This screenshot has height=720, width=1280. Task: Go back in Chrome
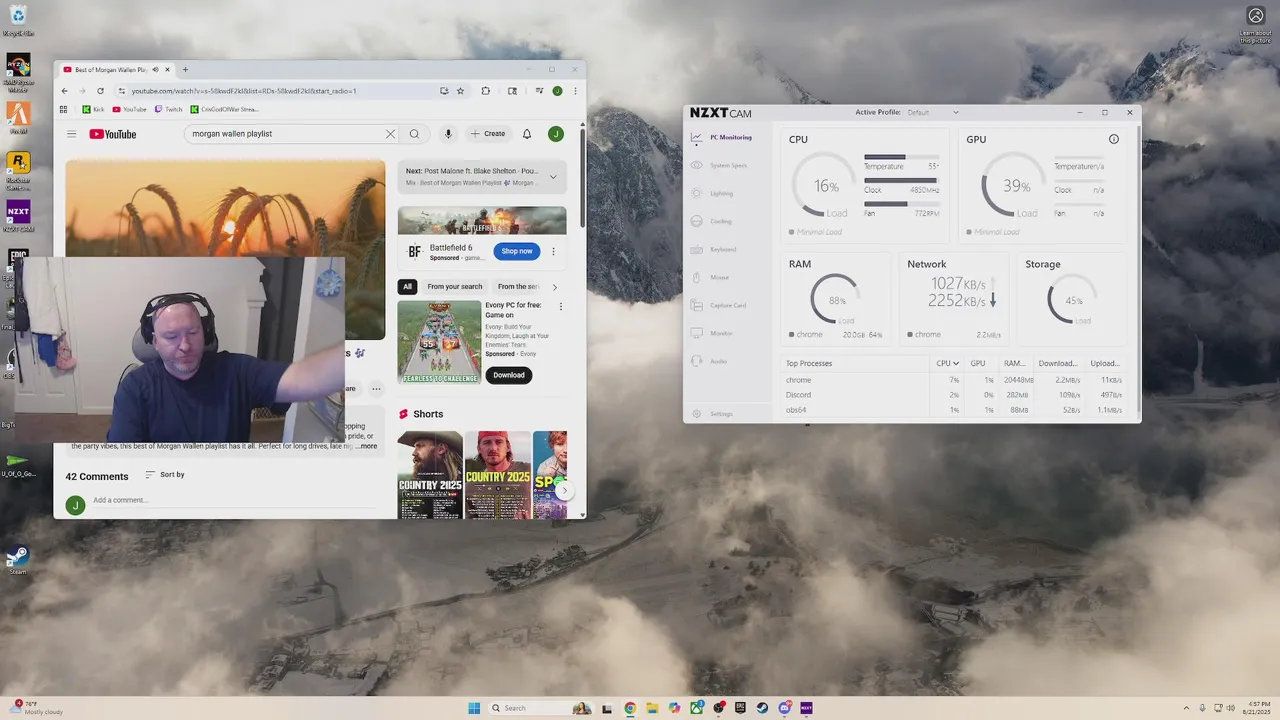pyautogui.click(x=65, y=91)
